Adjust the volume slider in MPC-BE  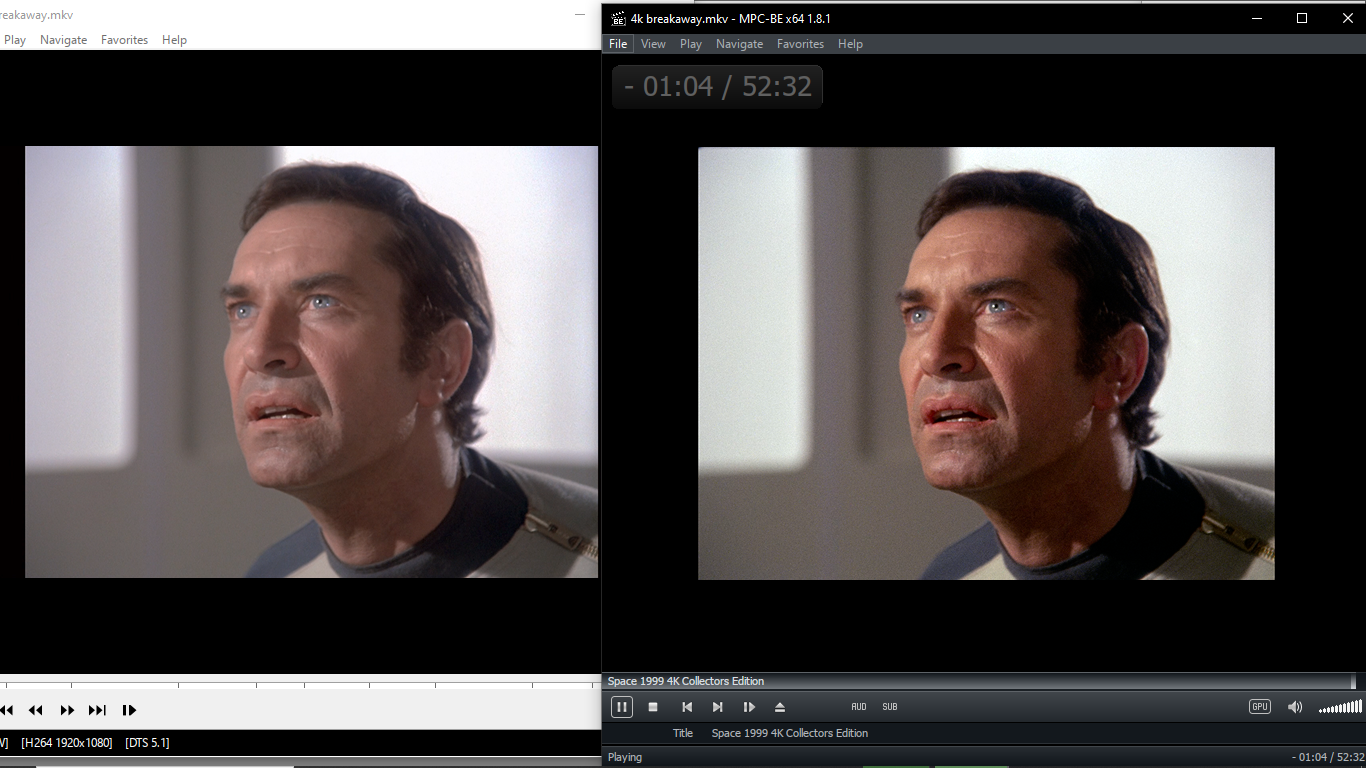[1340, 707]
